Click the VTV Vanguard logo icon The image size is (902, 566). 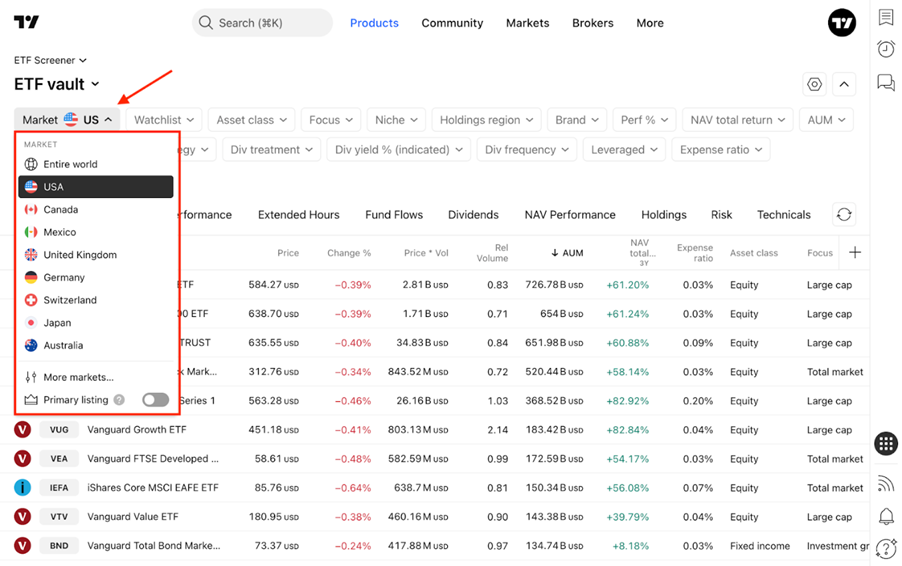(x=22, y=517)
